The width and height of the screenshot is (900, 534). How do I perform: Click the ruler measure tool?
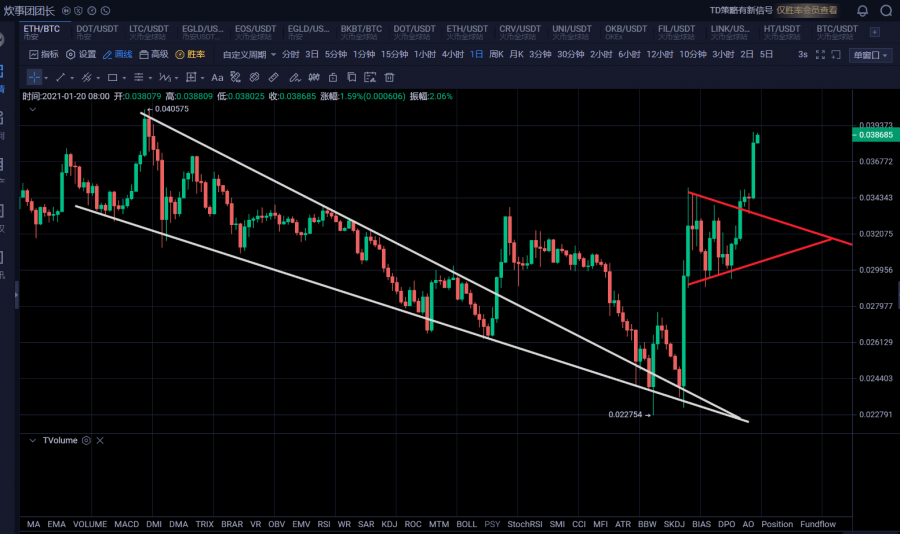[274, 77]
